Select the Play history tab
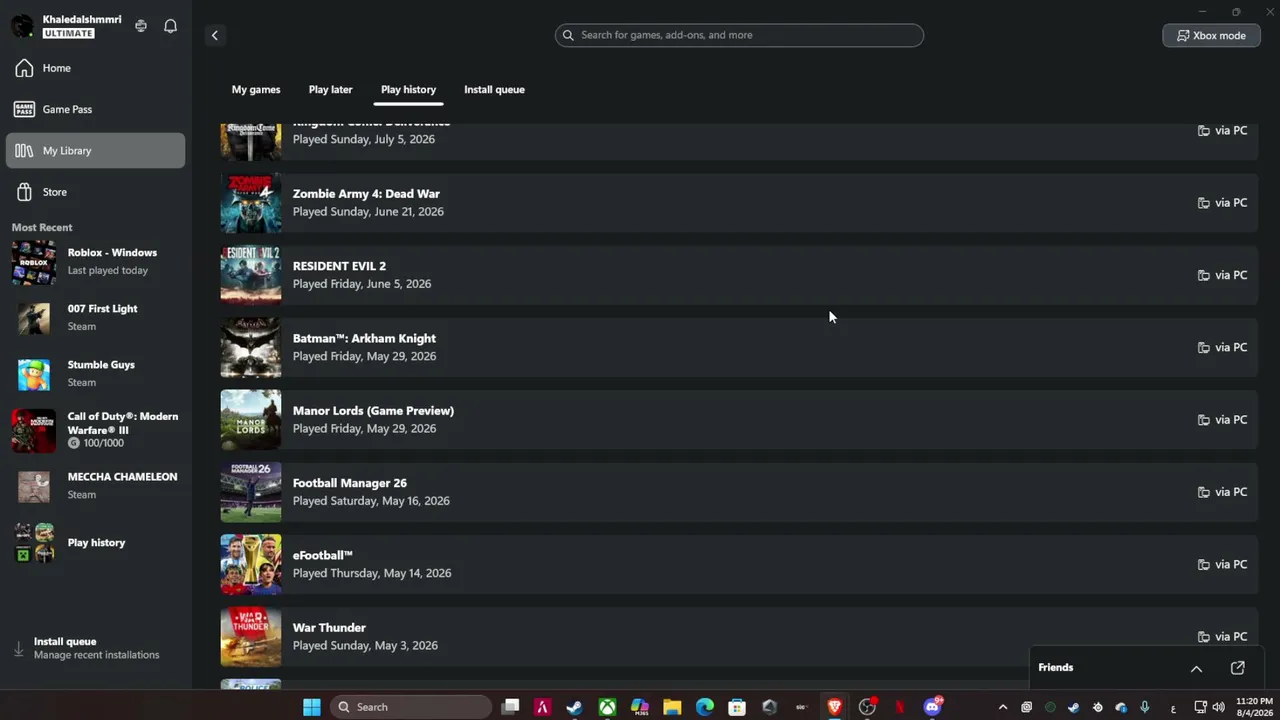1280x720 pixels. click(408, 90)
